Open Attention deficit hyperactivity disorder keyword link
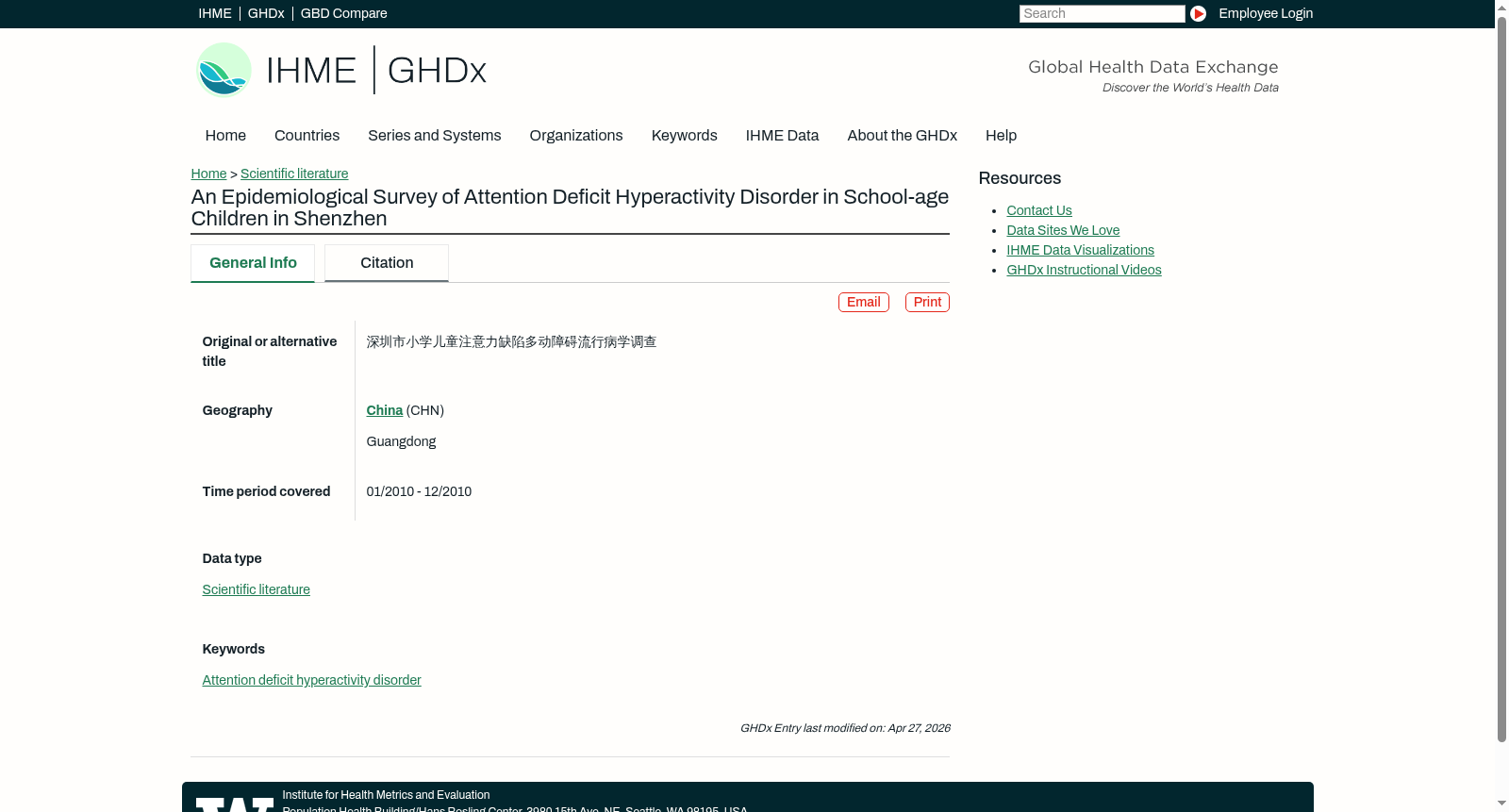 (311, 680)
